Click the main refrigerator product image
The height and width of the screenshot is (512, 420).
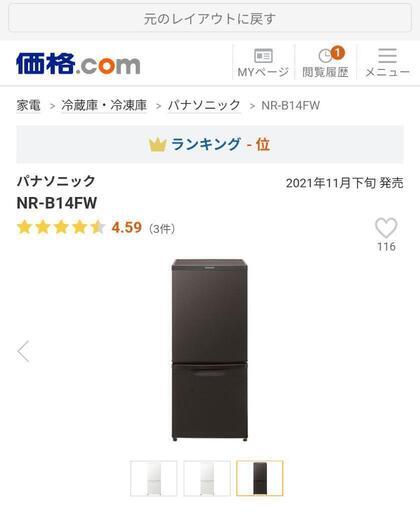coord(210,350)
